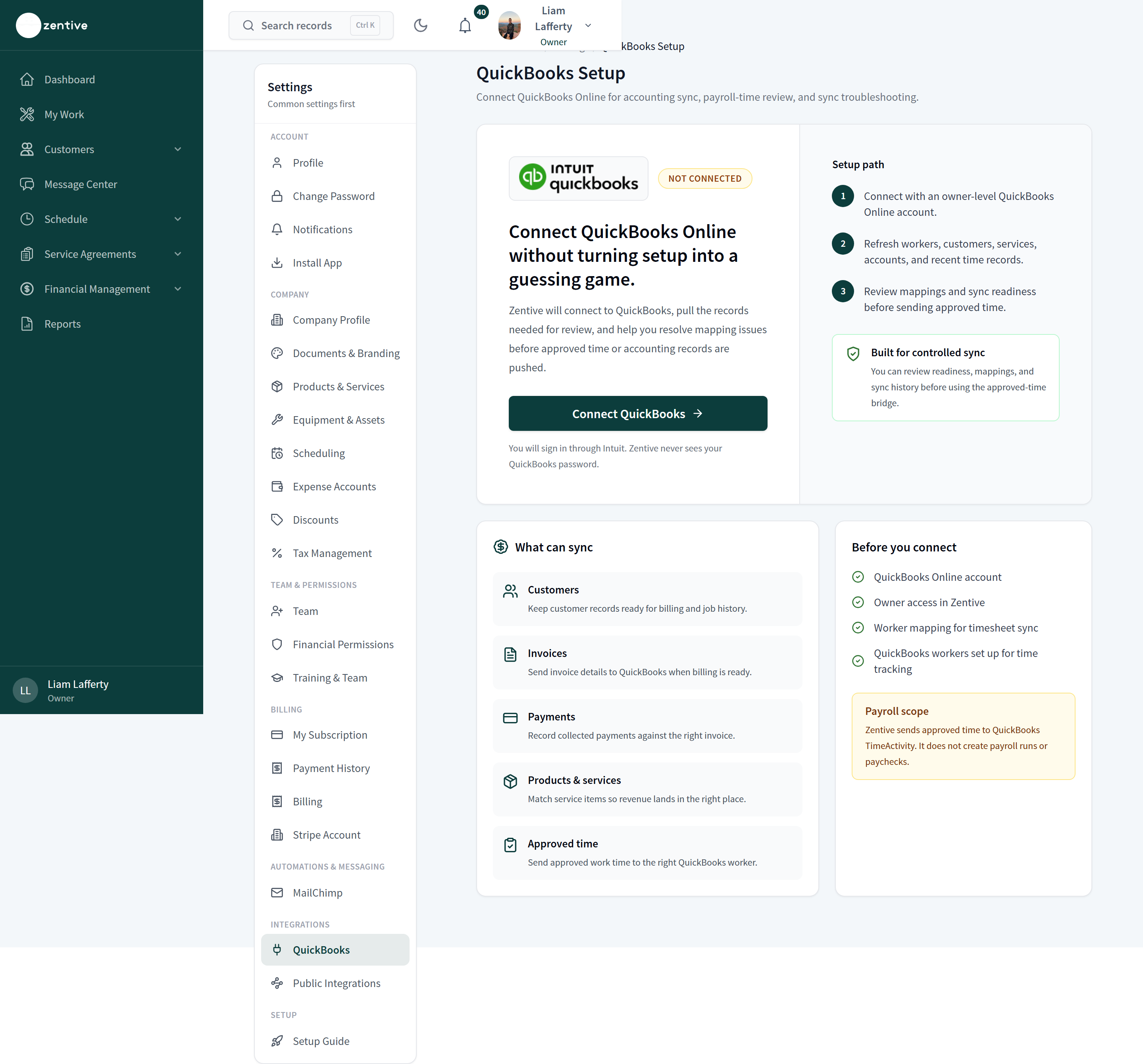Click Service Agreements clipboard icon

(27, 254)
